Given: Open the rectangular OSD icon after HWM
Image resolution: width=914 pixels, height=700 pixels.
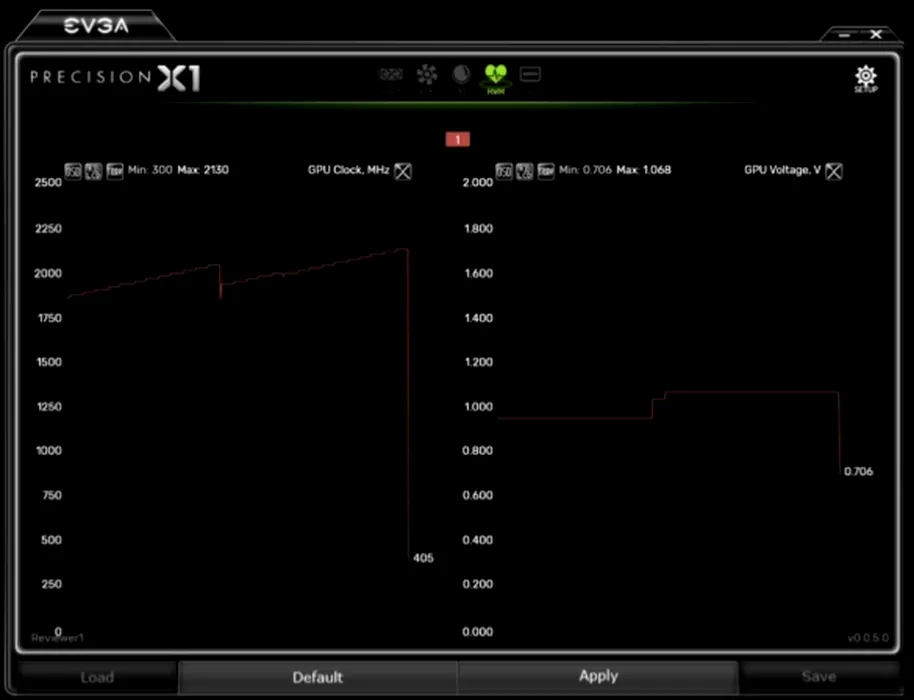Looking at the screenshot, I should [x=530, y=74].
